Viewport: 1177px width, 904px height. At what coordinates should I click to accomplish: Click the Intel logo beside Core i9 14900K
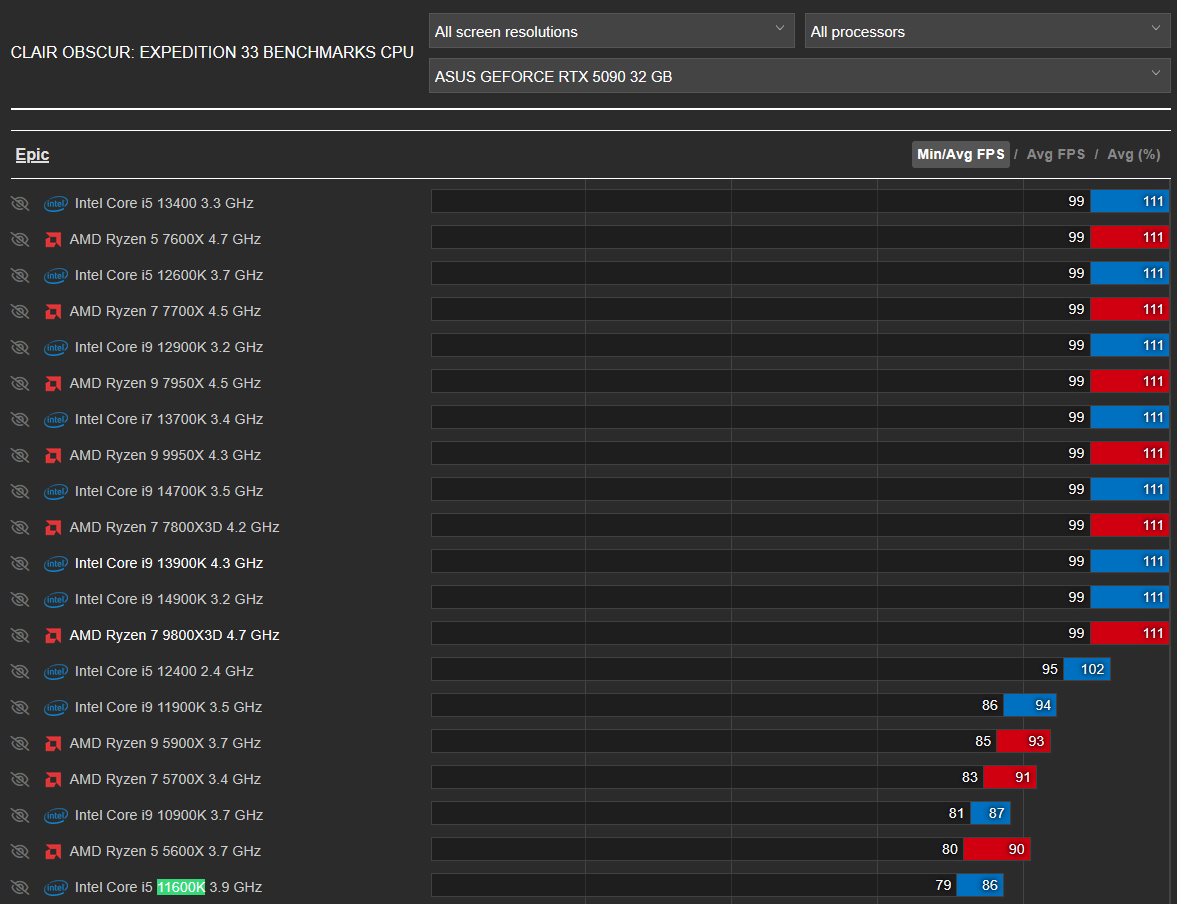[x=56, y=600]
